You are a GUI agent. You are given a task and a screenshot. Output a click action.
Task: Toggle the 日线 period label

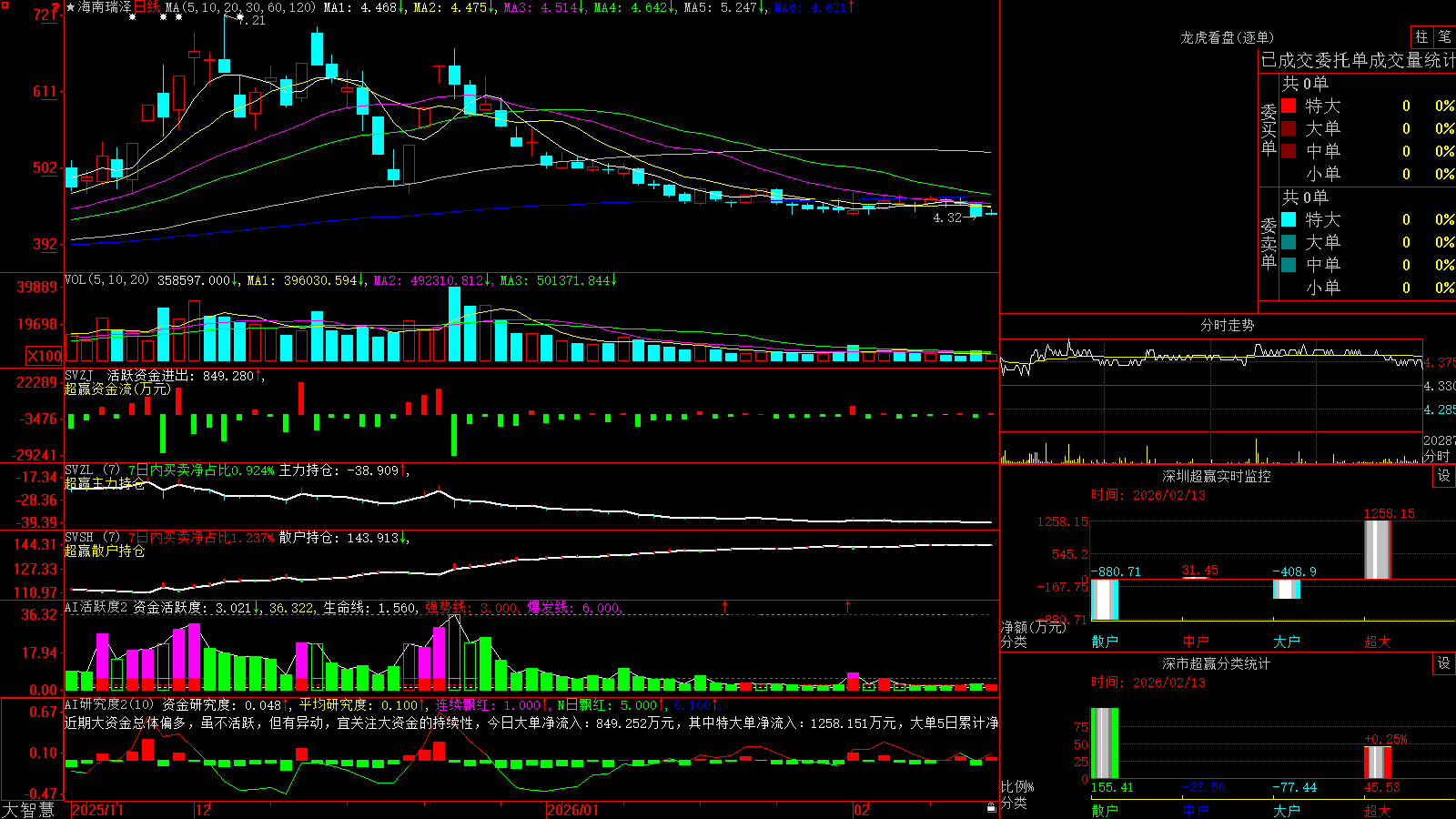(147, 7)
